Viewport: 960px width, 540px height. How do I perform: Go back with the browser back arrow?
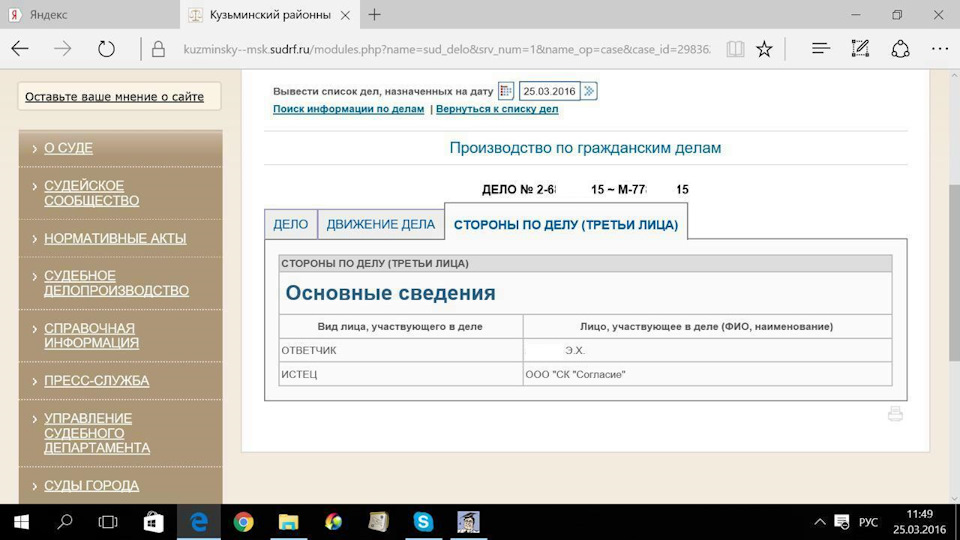tap(20, 49)
